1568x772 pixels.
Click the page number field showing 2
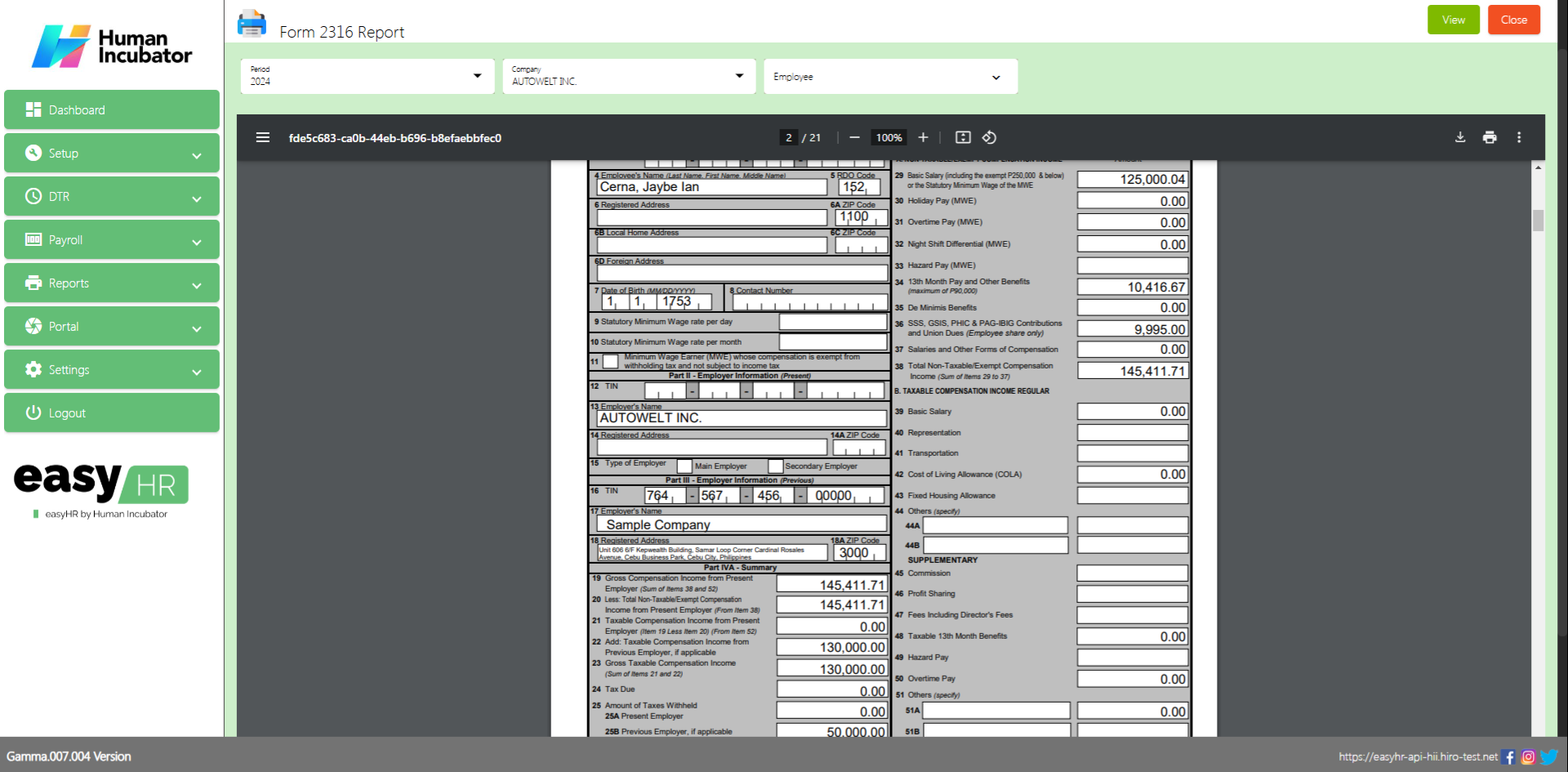[788, 137]
